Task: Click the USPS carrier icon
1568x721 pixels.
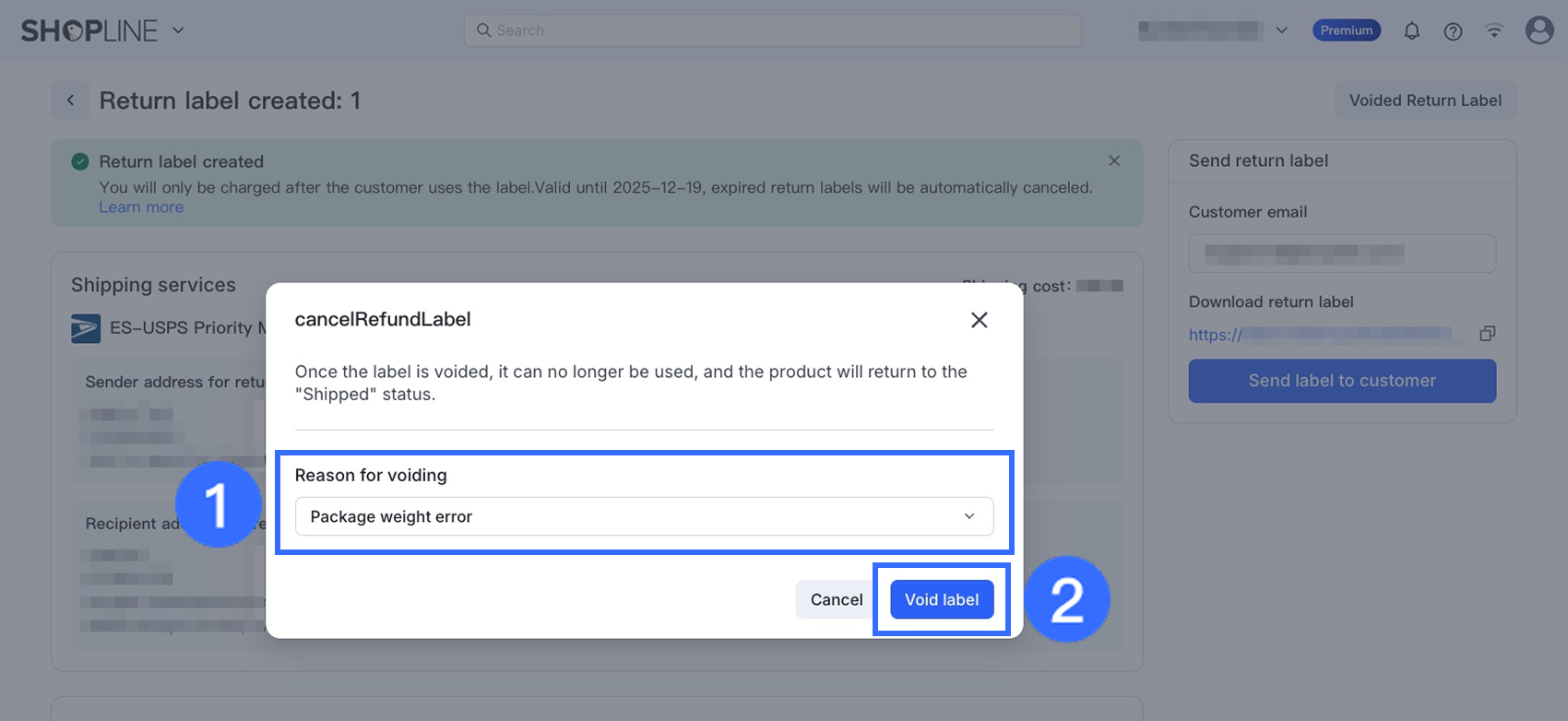Action: point(86,328)
